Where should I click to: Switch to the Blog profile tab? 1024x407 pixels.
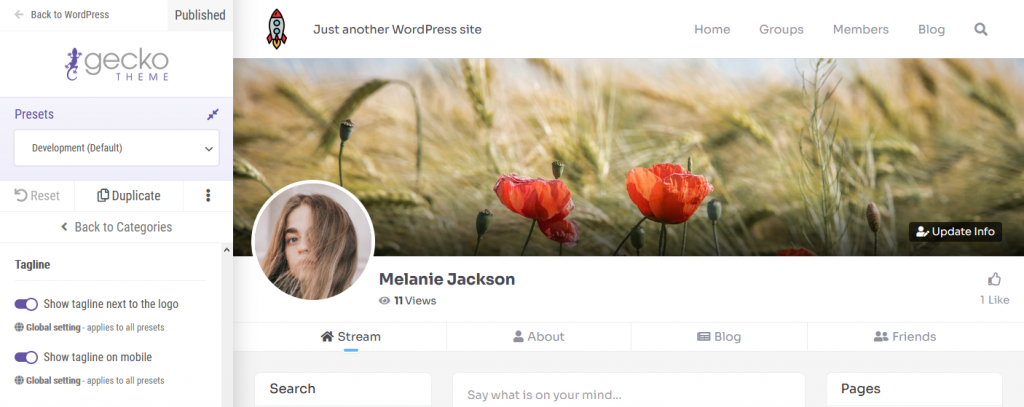tap(719, 337)
